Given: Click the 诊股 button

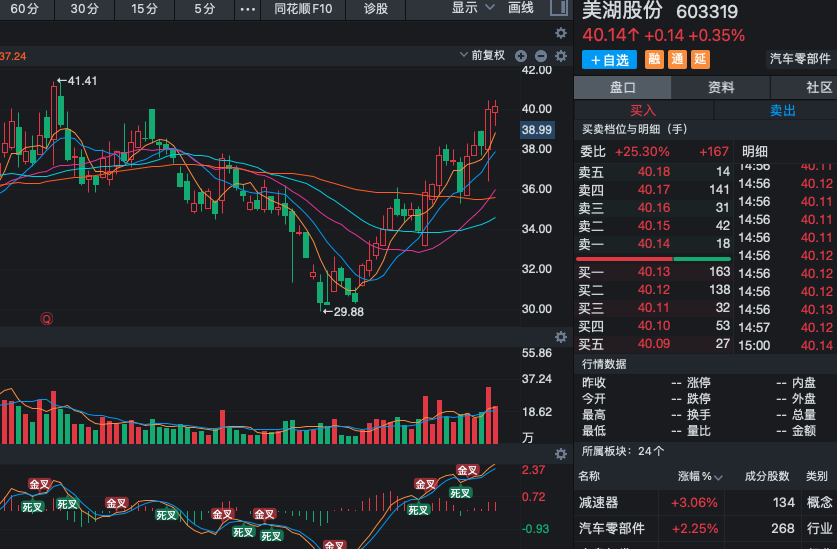Looking at the screenshot, I should click(376, 9).
